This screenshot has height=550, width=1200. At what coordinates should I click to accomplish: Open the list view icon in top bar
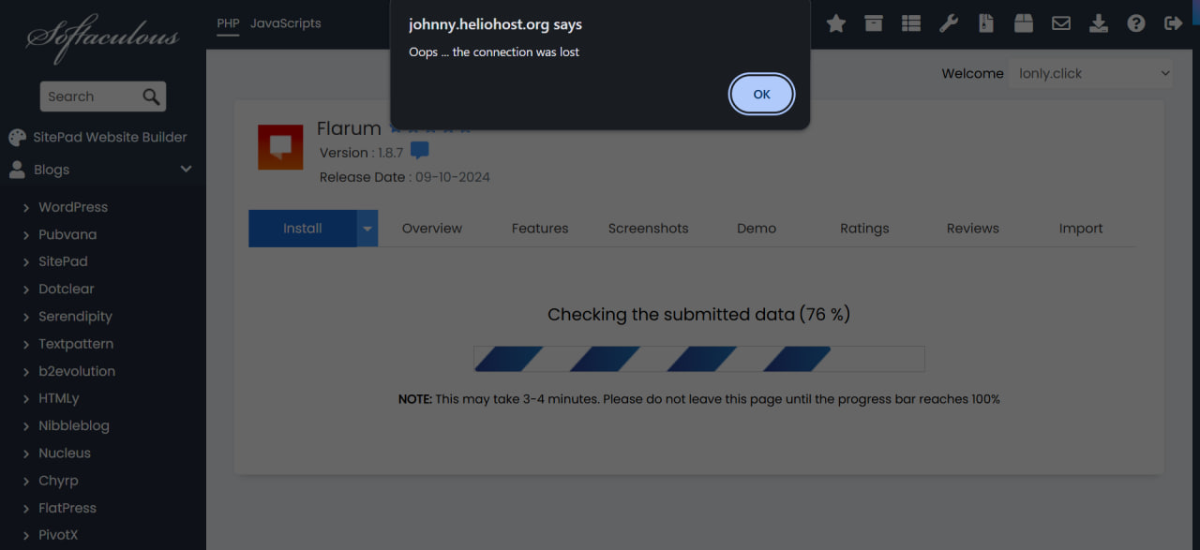point(911,23)
